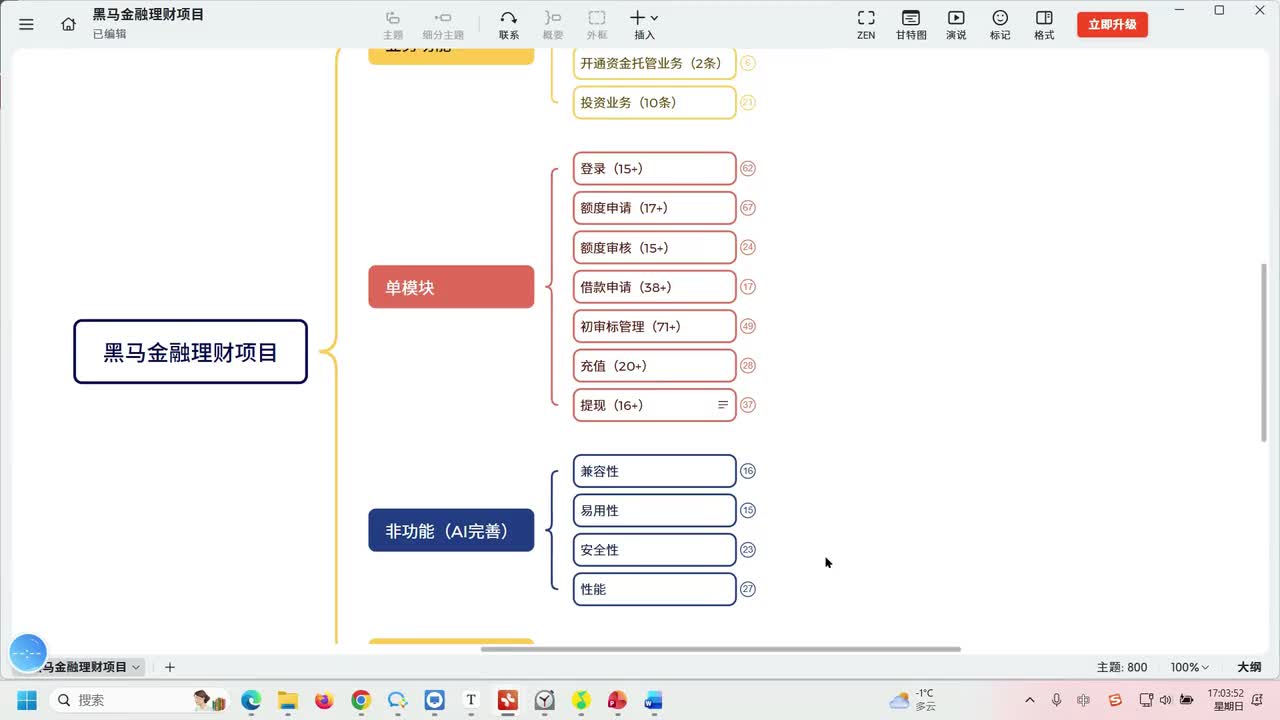Open File Explorer from the taskbar
Viewport: 1280px width, 720px height.
point(288,700)
